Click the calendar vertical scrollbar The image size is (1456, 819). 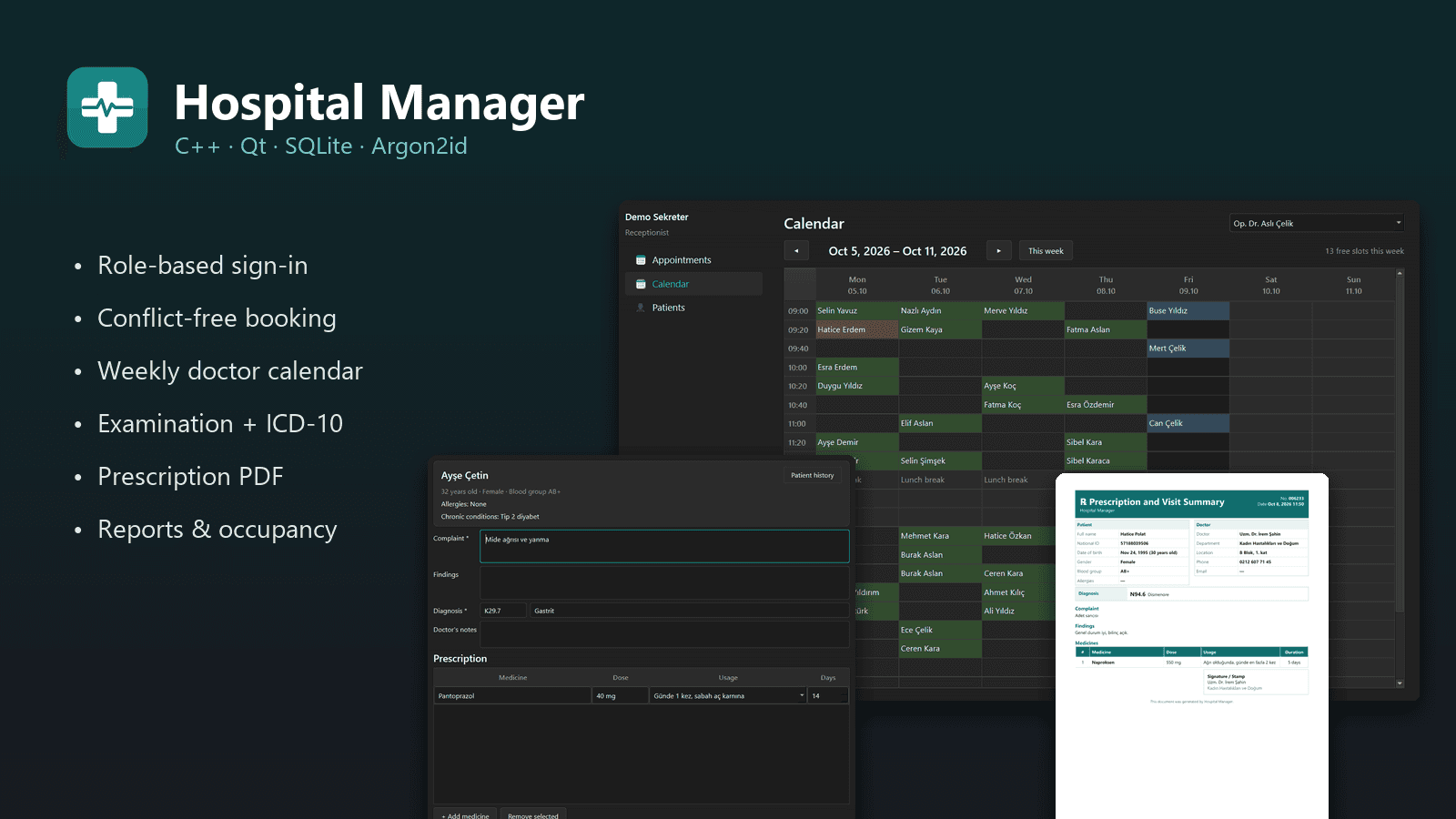(x=1400, y=446)
